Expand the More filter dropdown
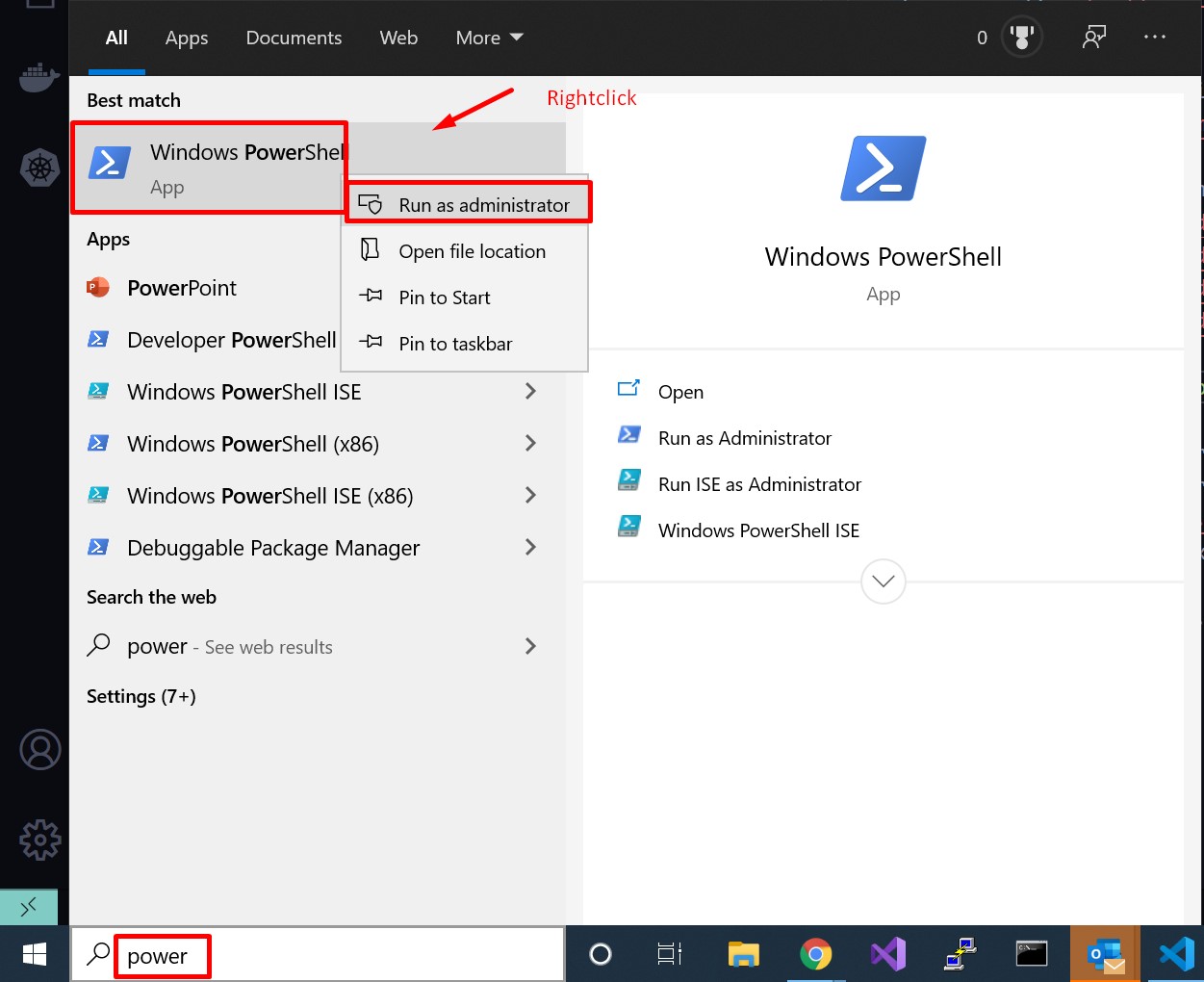Image resolution: width=1204 pixels, height=982 pixels. [x=490, y=38]
